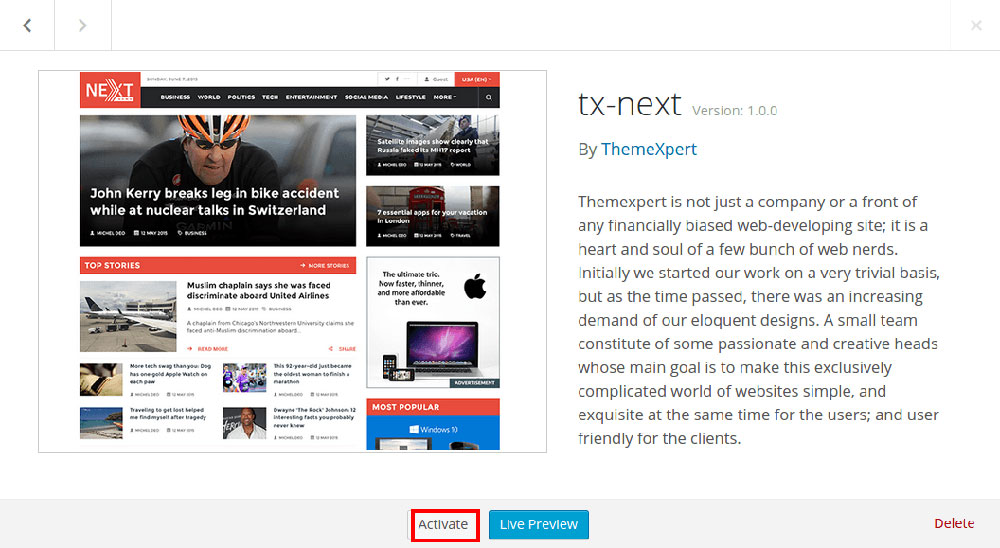Activate the tx-next theme

pos(443,524)
